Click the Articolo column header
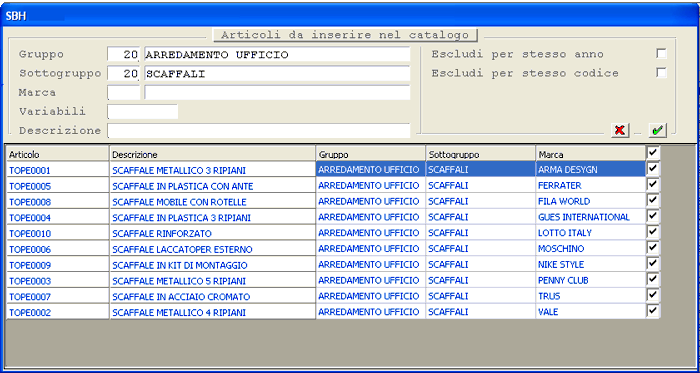The image size is (700, 373). click(x=58, y=154)
